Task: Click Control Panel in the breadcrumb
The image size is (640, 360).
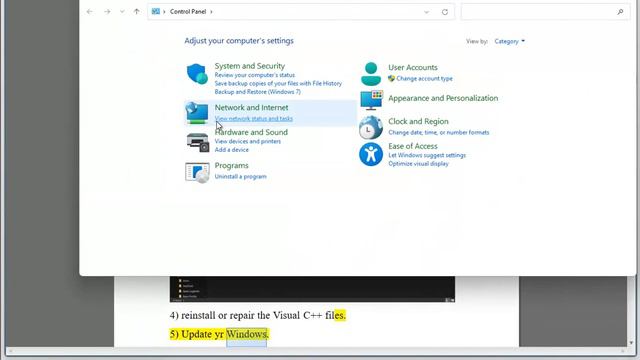Action: [188, 12]
